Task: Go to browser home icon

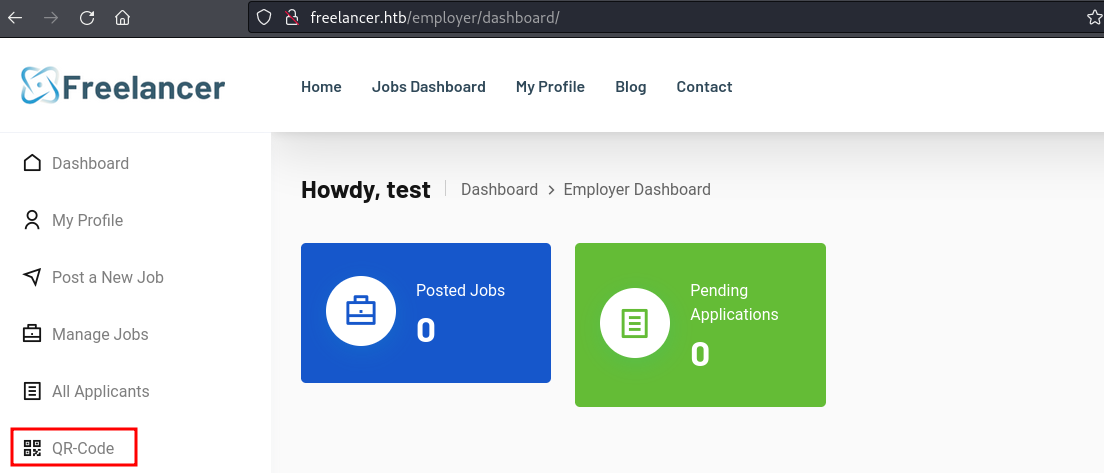Action: (122, 17)
